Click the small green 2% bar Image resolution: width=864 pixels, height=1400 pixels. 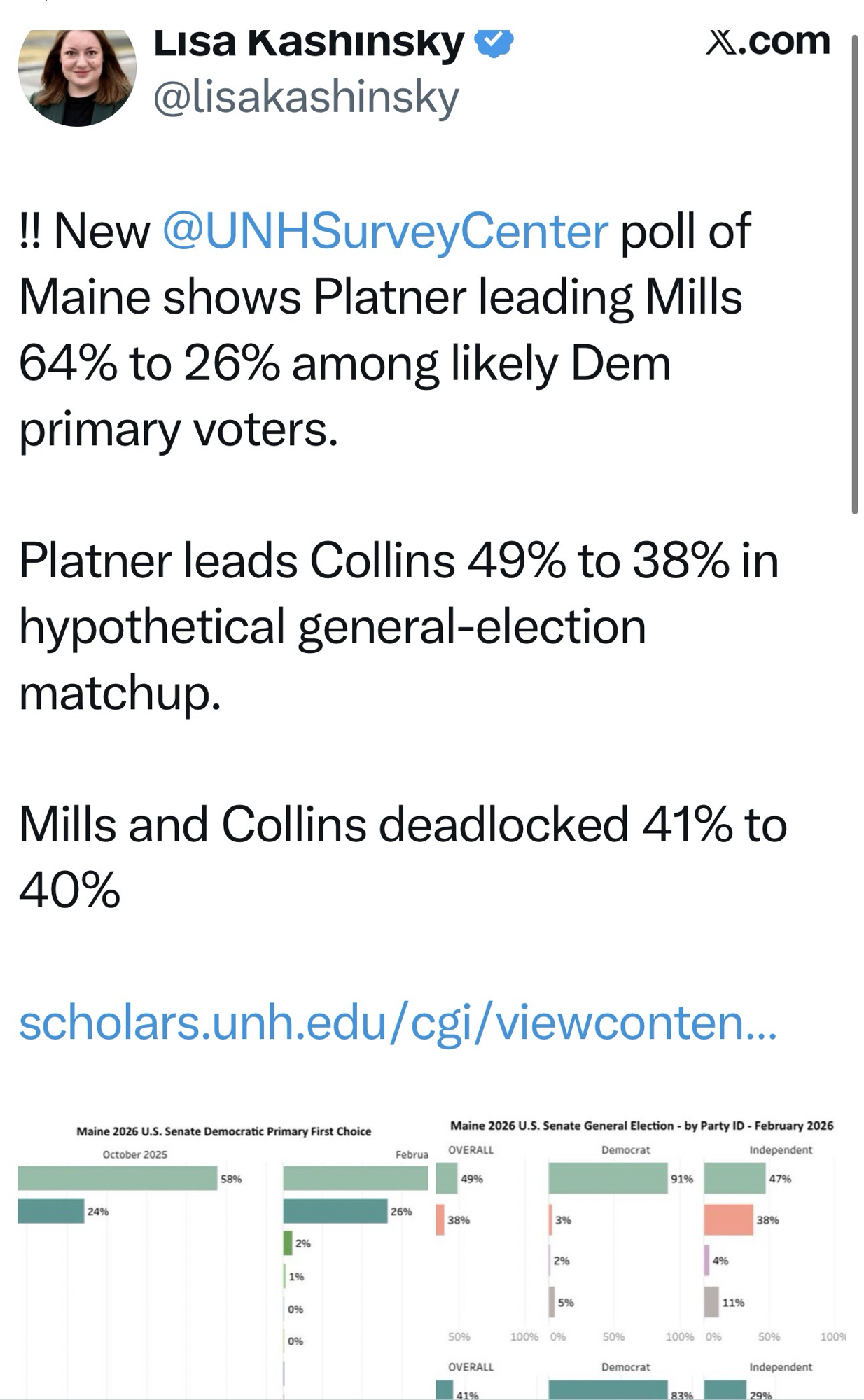[288, 1243]
